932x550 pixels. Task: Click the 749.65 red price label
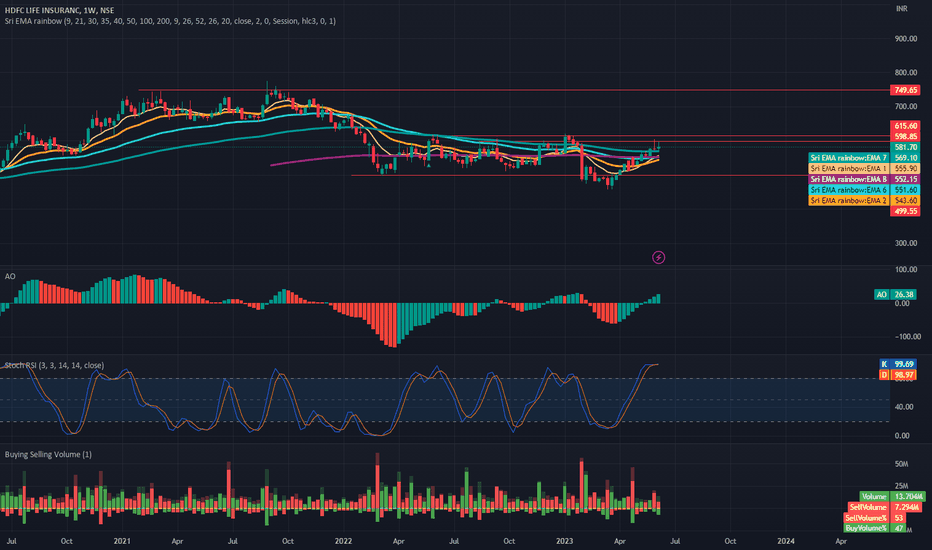905,90
